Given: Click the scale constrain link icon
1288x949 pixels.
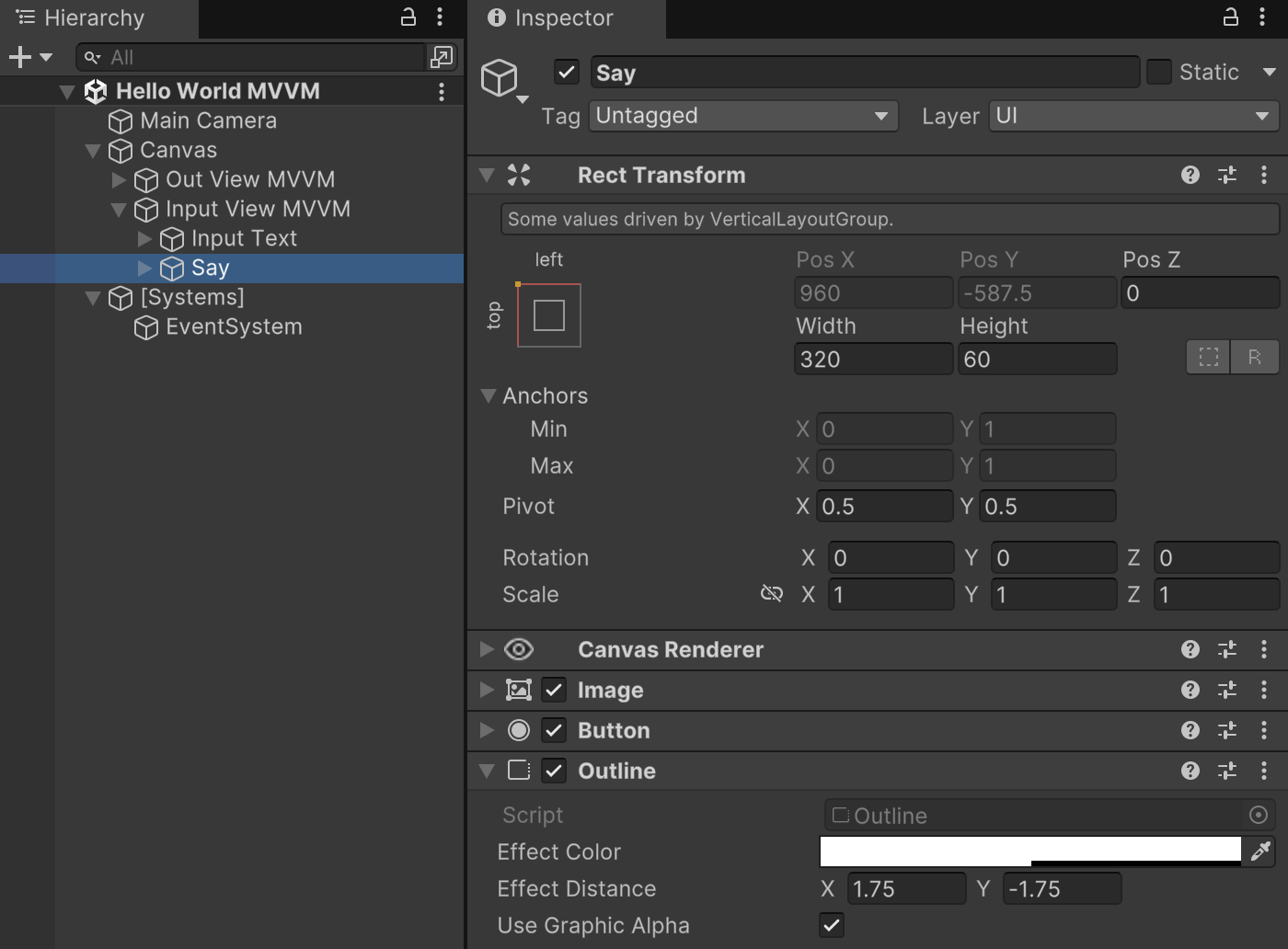Looking at the screenshot, I should (772, 594).
